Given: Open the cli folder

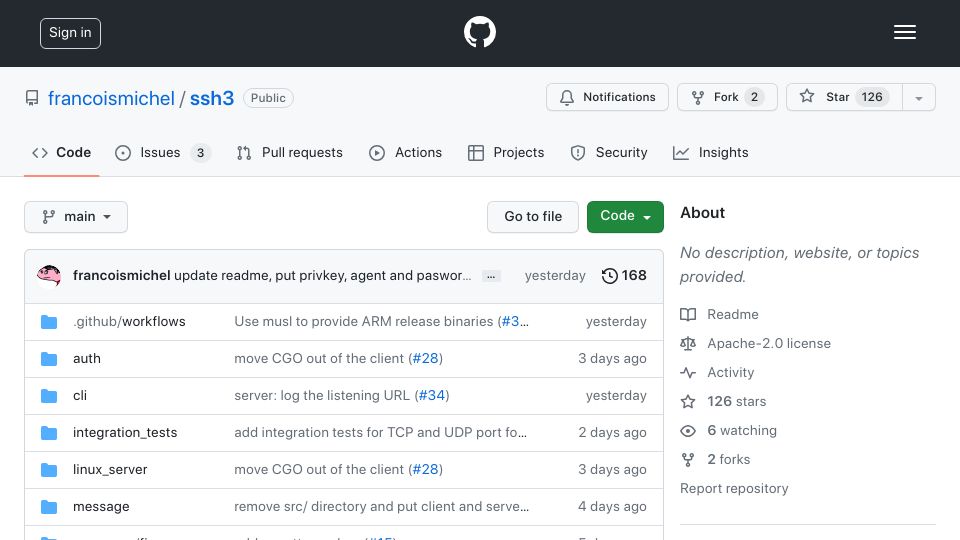Looking at the screenshot, I should [x=80, y=396].
